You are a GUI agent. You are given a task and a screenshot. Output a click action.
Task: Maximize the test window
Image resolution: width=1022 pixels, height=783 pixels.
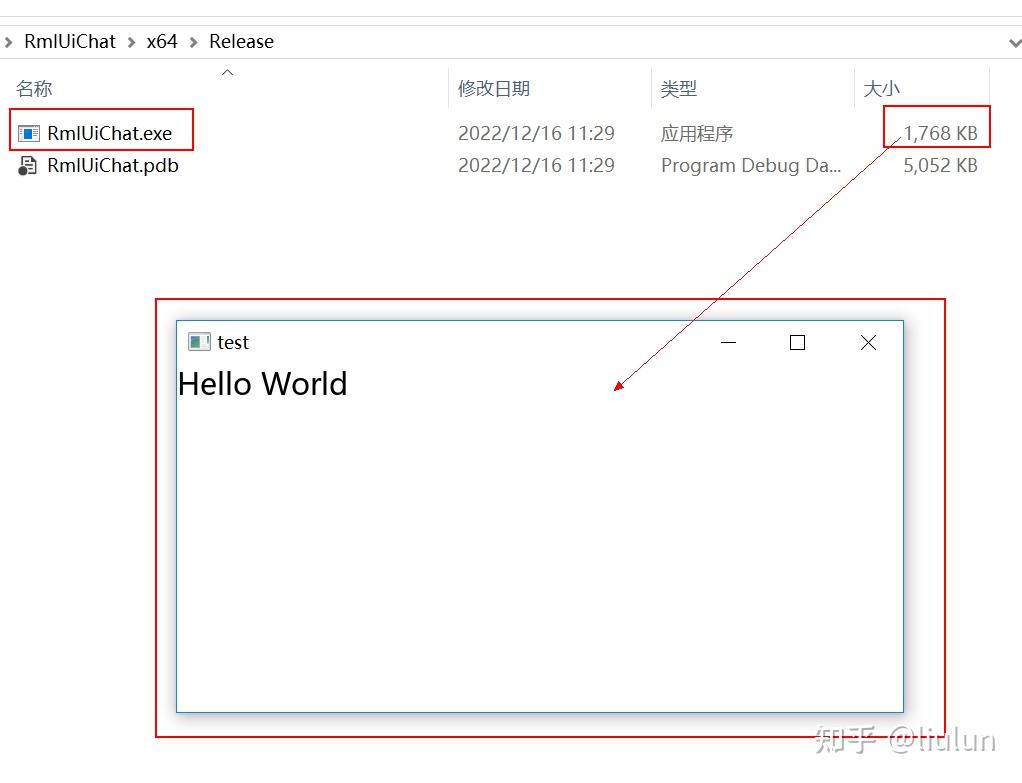click(797, 342)
